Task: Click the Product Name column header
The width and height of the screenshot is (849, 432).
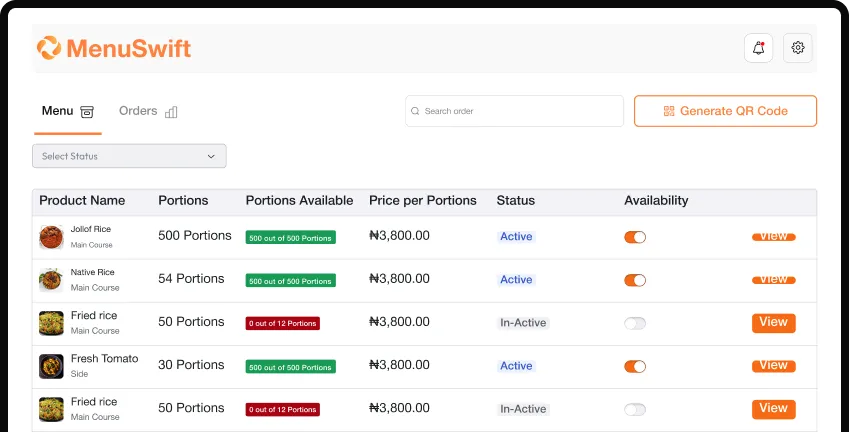Action: (82, 200)
